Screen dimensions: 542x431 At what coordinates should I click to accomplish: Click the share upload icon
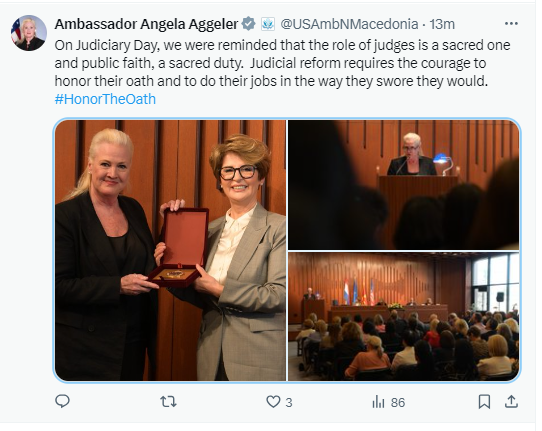511,402
